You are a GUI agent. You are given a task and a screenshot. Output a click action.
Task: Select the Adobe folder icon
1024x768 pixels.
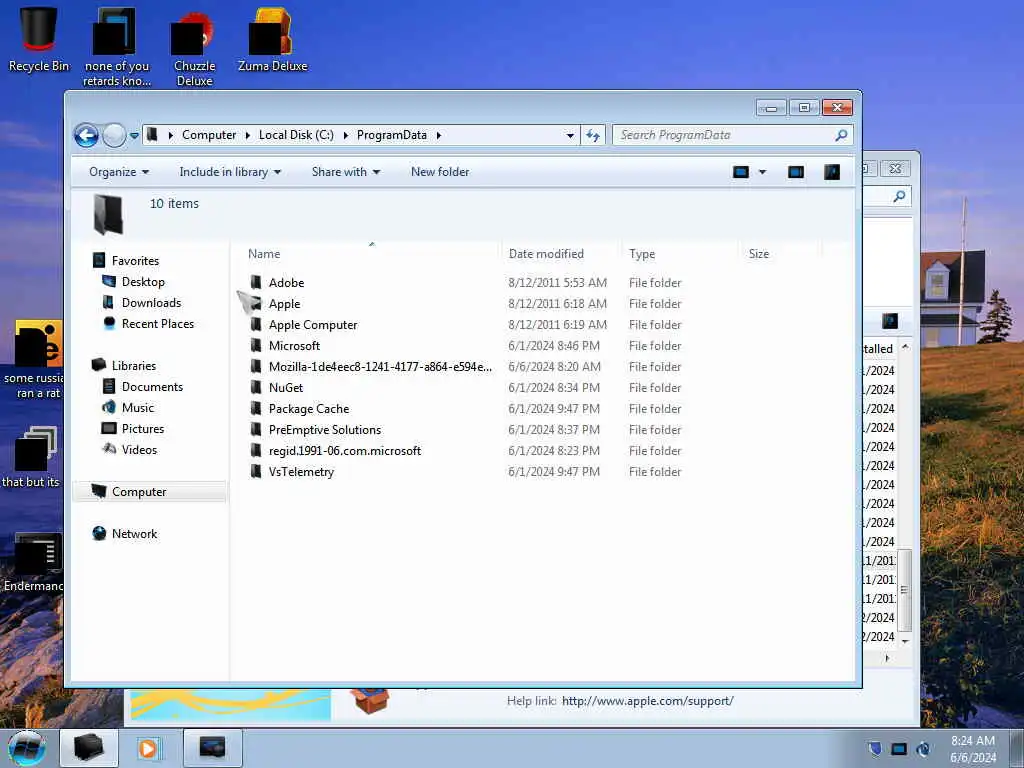(x=256, y=283)
